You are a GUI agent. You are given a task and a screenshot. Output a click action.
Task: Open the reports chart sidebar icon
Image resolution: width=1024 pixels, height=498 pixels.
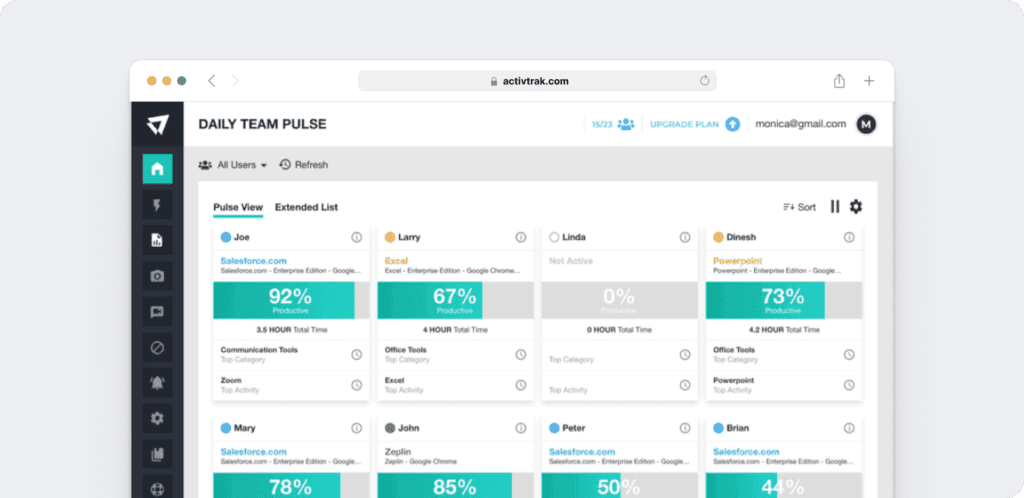click(x=157, y=240)
